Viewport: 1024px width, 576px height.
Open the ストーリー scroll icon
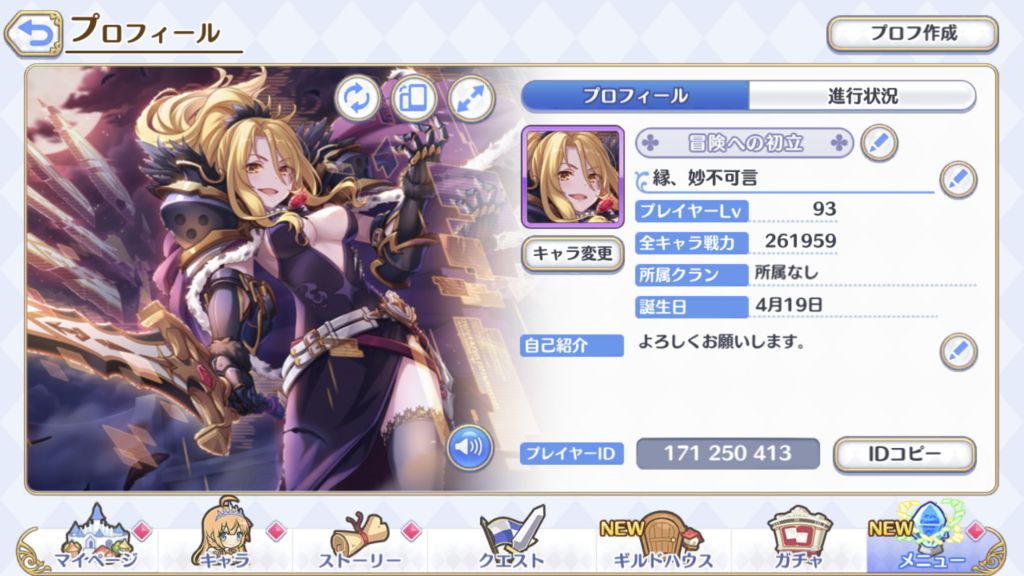coord(359,541)
